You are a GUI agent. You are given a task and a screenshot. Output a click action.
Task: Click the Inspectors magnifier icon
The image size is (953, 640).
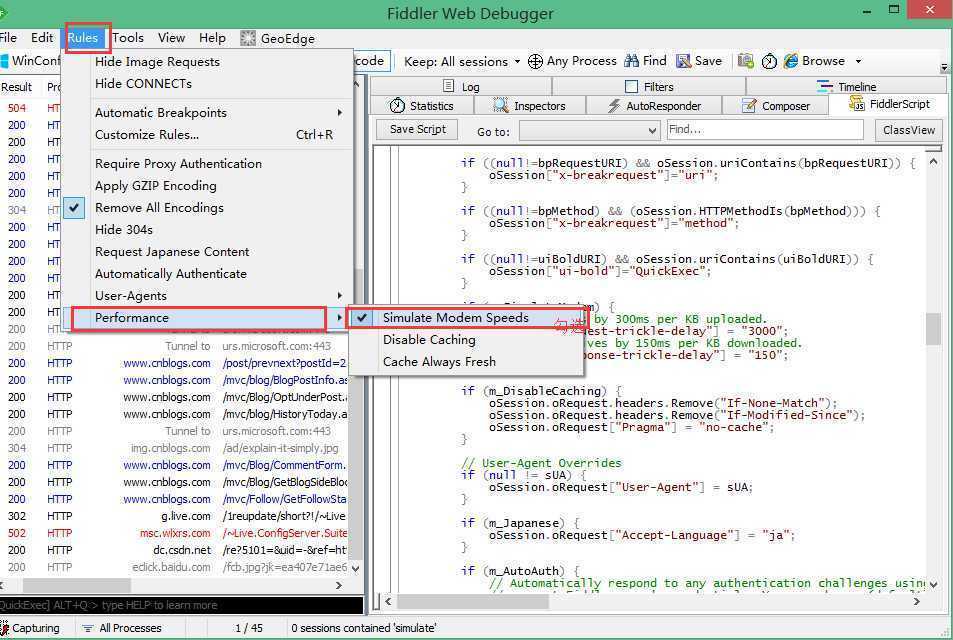click(501, 106)
